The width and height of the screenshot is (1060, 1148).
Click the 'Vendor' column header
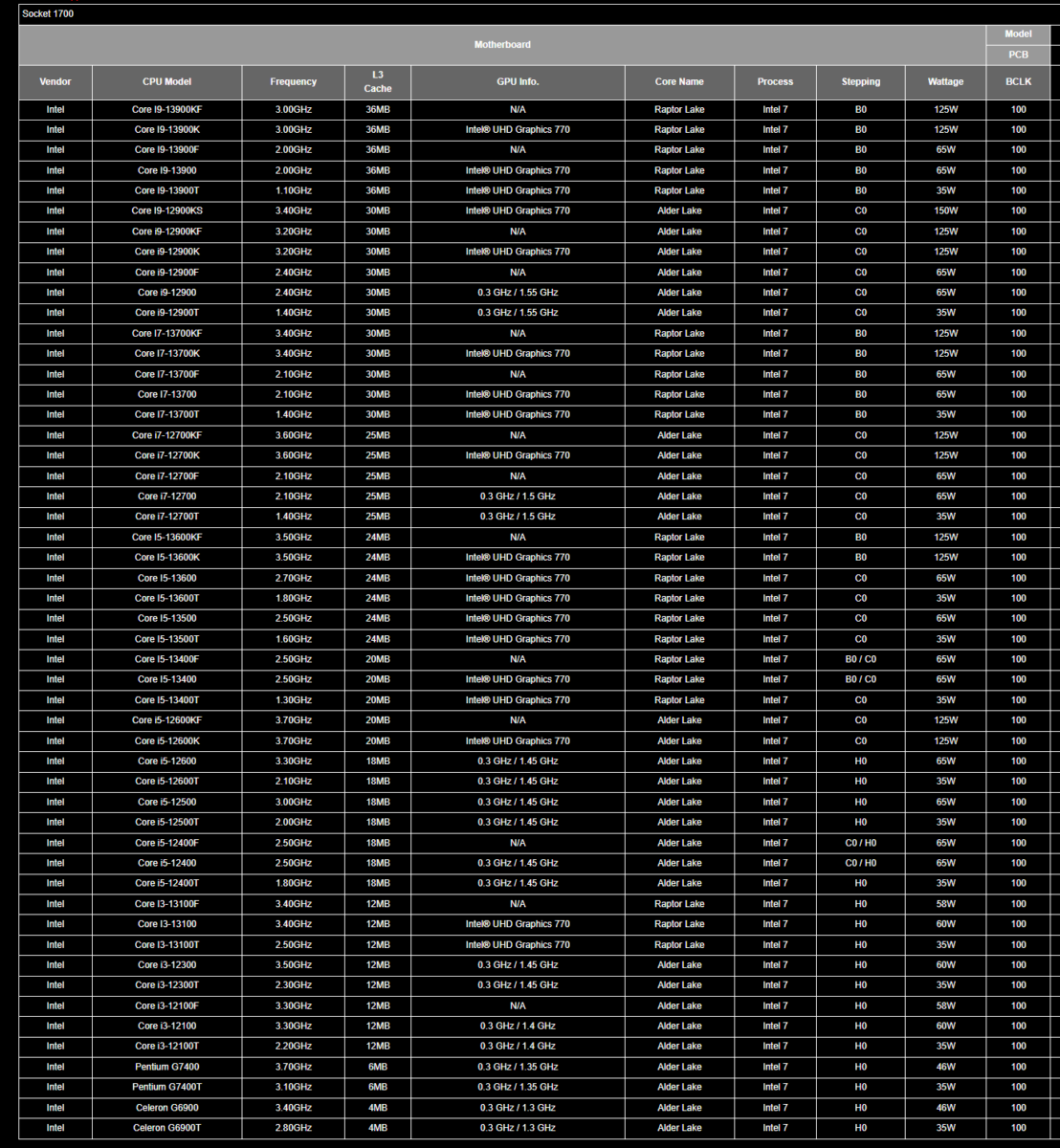(55, 82)
